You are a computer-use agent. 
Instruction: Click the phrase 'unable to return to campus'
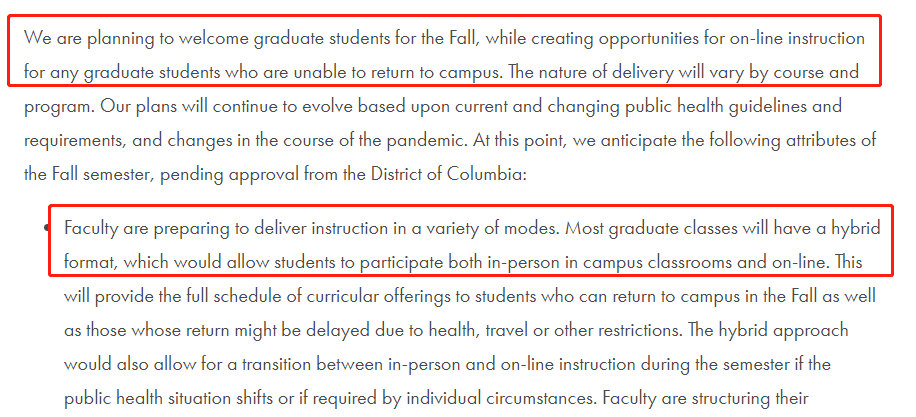pos(400,73)
